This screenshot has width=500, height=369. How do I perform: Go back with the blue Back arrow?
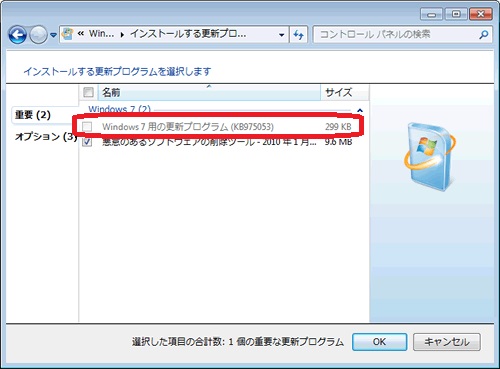coord(17,35)
